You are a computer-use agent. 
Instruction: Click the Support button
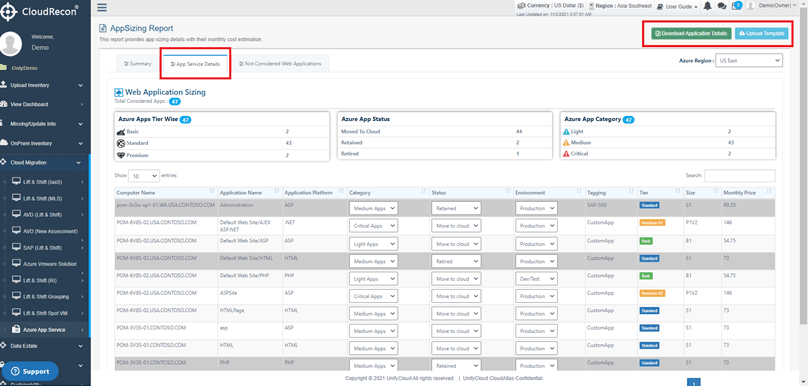click(30, 371)
